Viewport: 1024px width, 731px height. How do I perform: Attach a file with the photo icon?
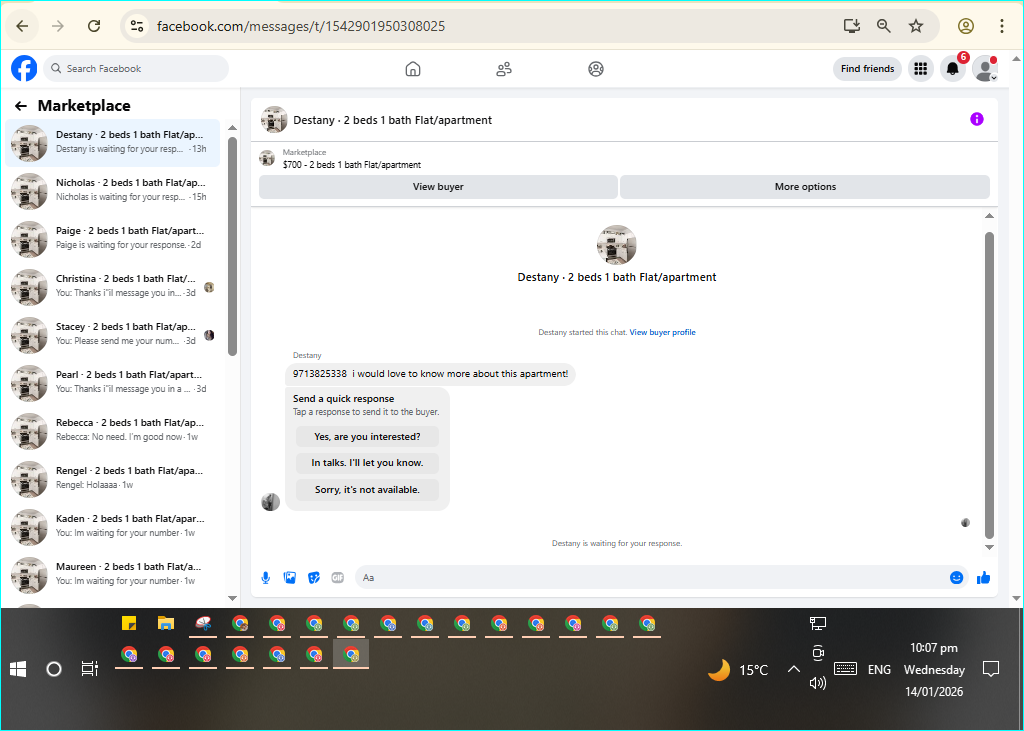tap(290, 577)
